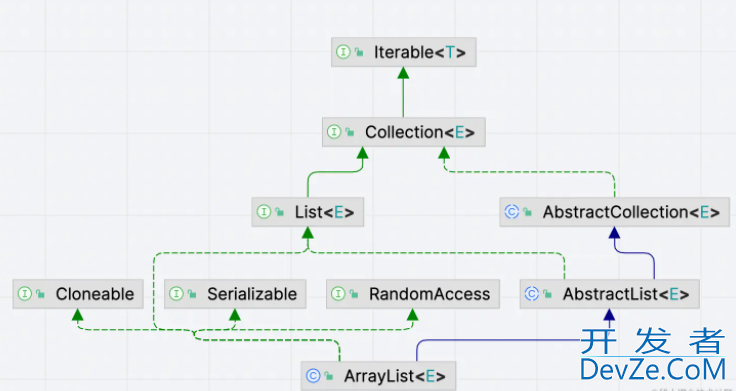The height and width of the screenshot is (391, 736).
Task: Click the lock icon on Collection<E>
Action: [x=350, y=132]
